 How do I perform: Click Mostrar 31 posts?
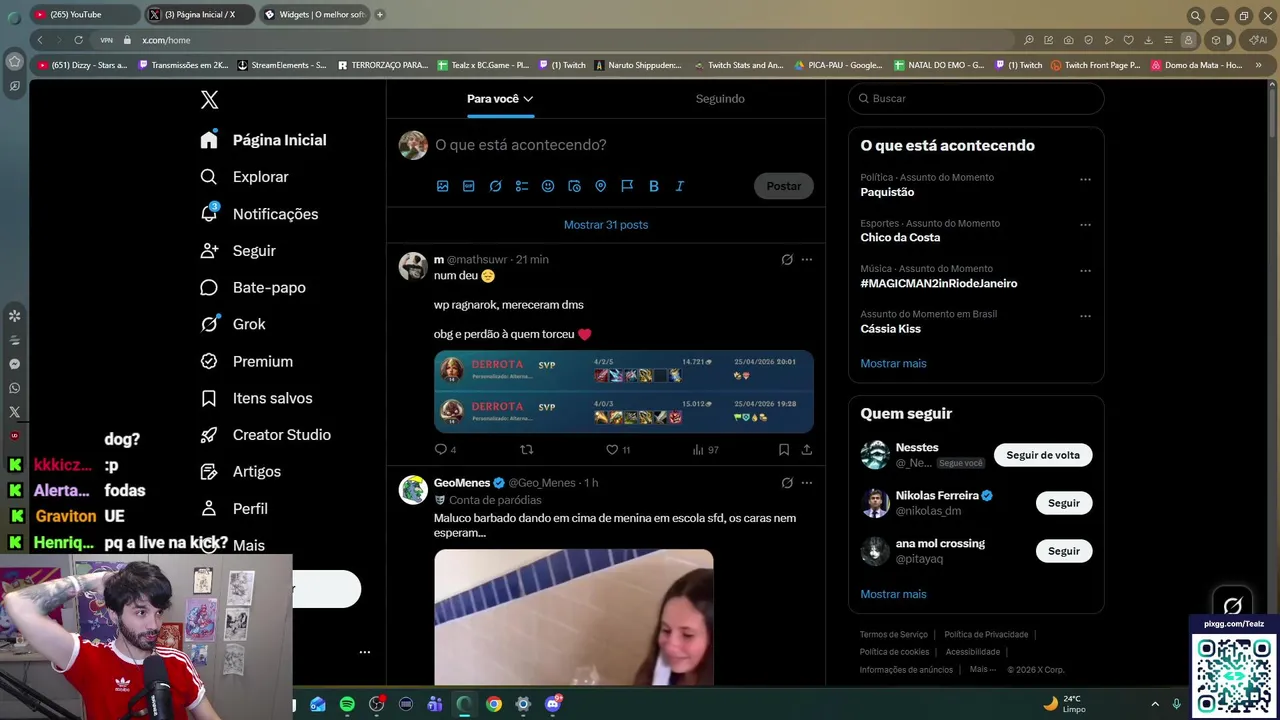(x=606, y=225)
